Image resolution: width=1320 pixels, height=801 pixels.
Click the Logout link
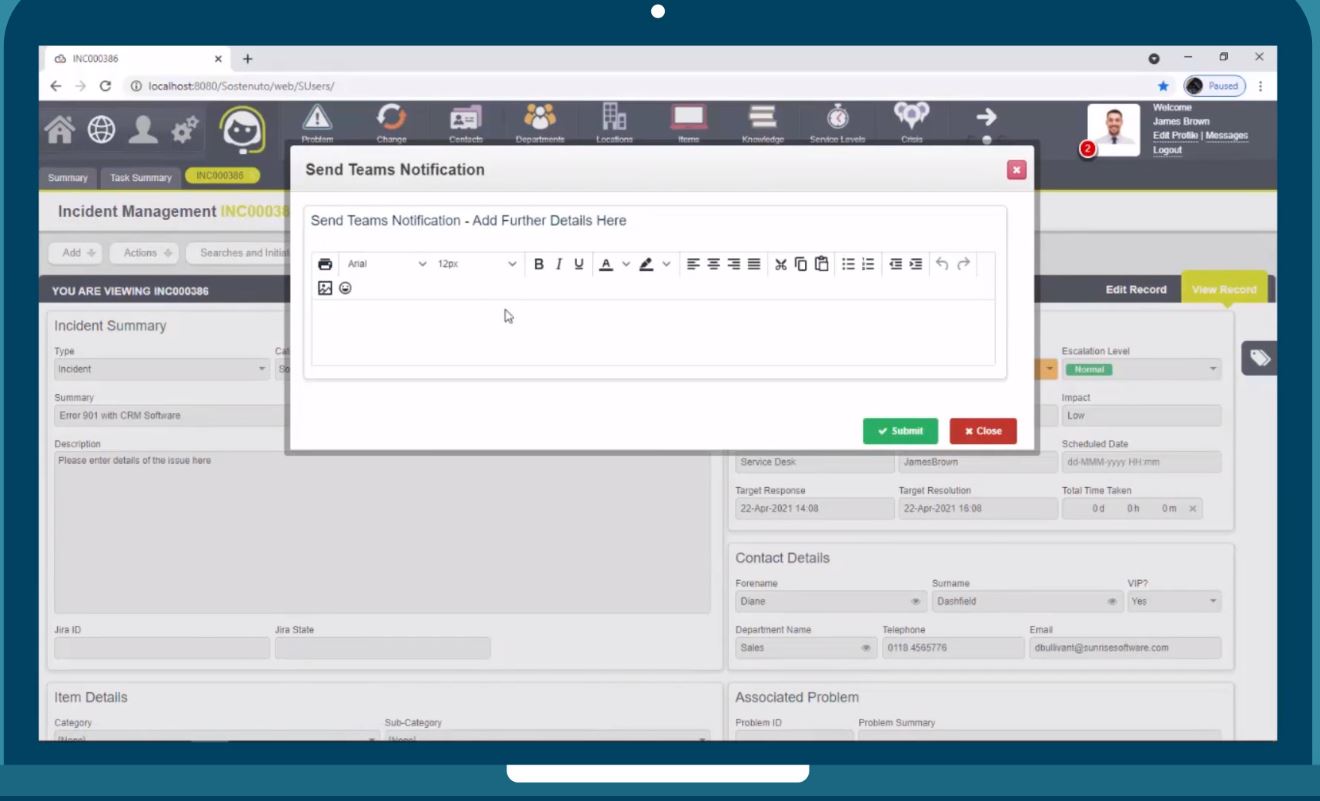[x=1167, y=150]
